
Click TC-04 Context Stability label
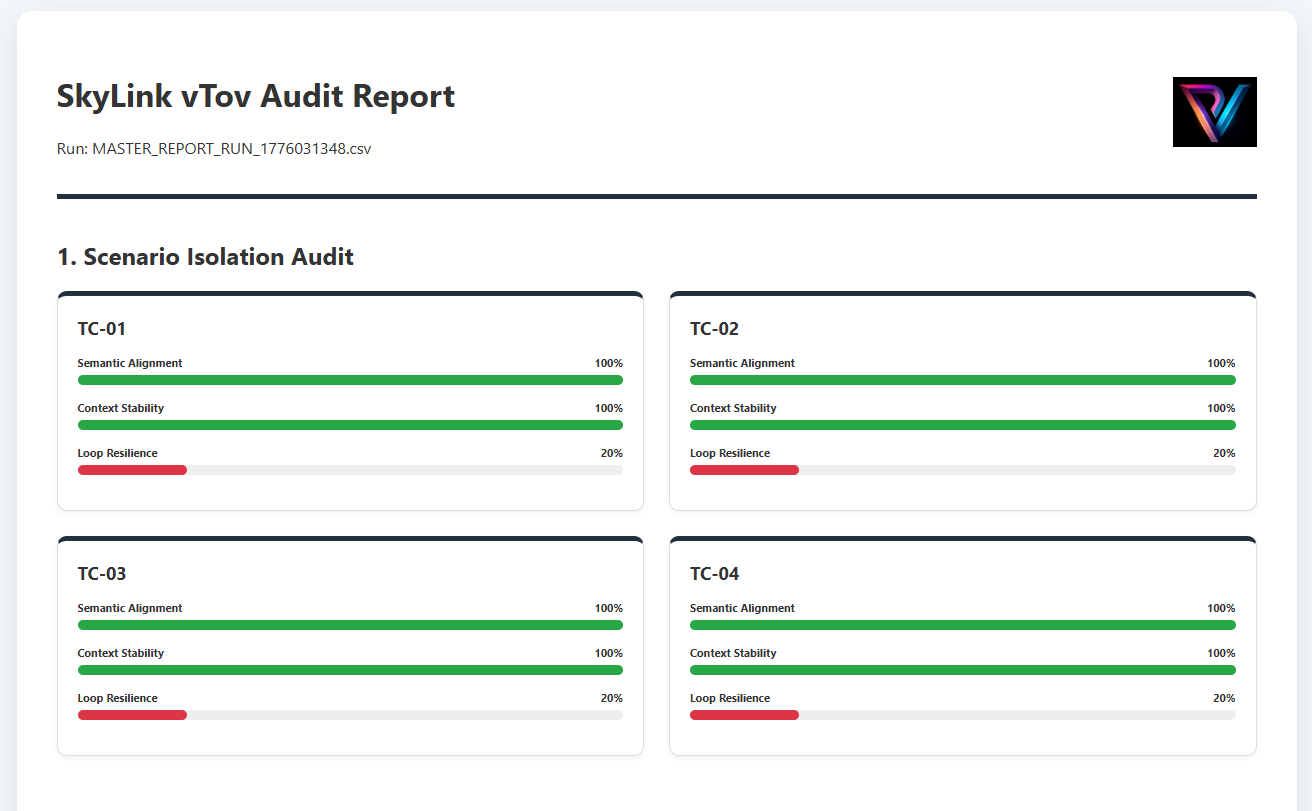tap(733, 654)
